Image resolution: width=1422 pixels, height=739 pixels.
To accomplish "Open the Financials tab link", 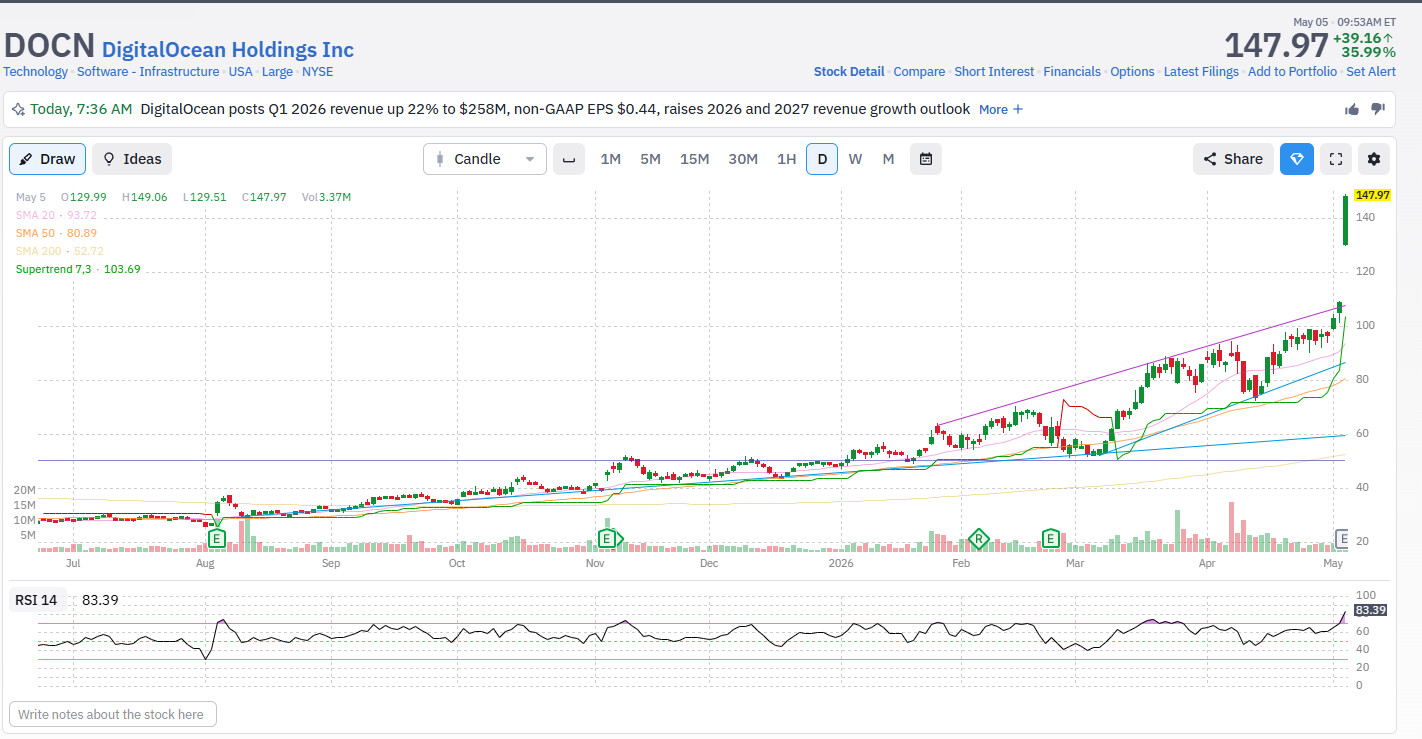I will point(1072,72).
